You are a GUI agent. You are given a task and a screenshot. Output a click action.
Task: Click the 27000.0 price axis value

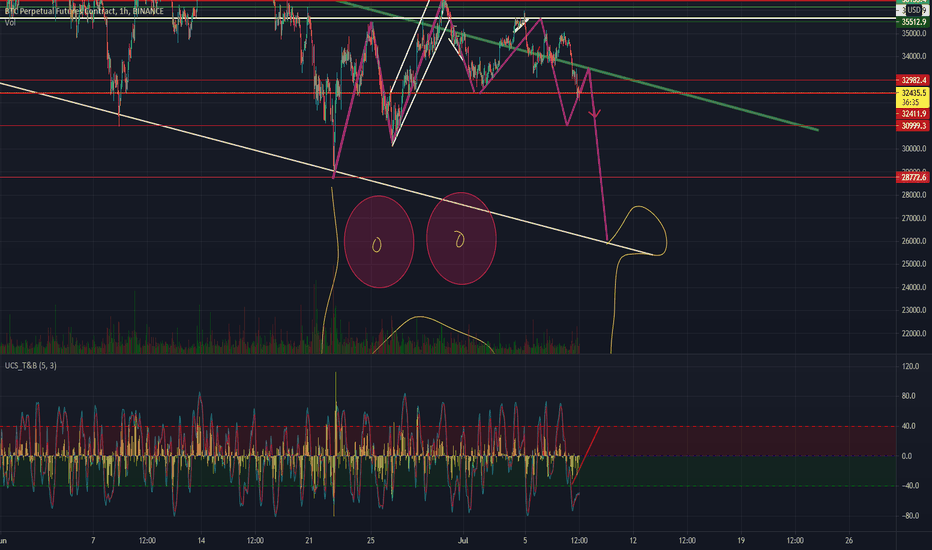click(x=914, y=218)
